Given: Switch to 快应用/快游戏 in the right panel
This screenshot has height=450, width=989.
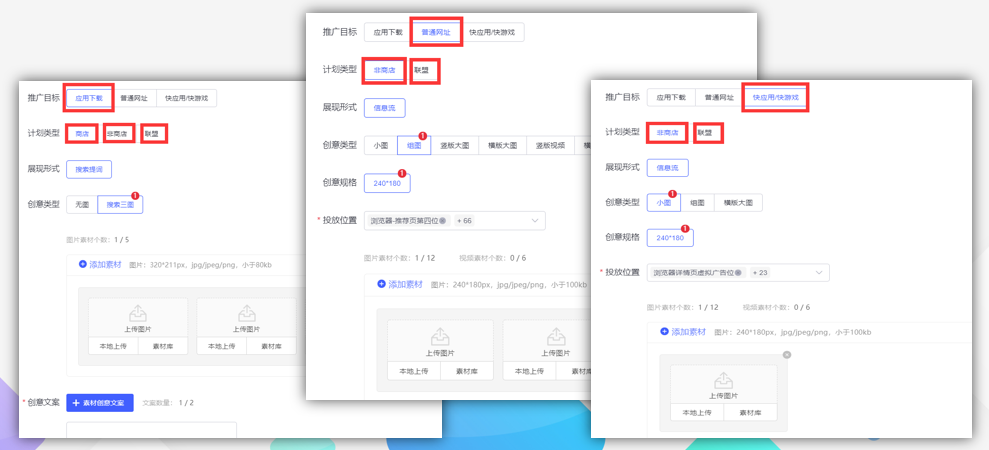Looking at the screenshot, I should pyautogui.click(x=775, y=98).
